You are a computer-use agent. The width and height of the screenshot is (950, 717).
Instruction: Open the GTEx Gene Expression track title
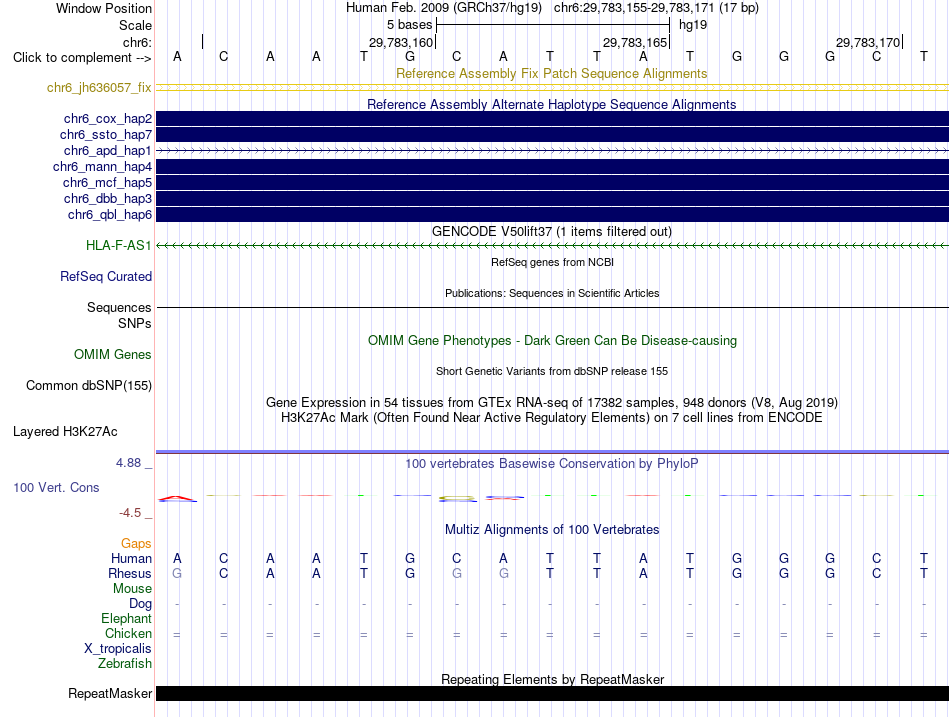coord(552,402)
